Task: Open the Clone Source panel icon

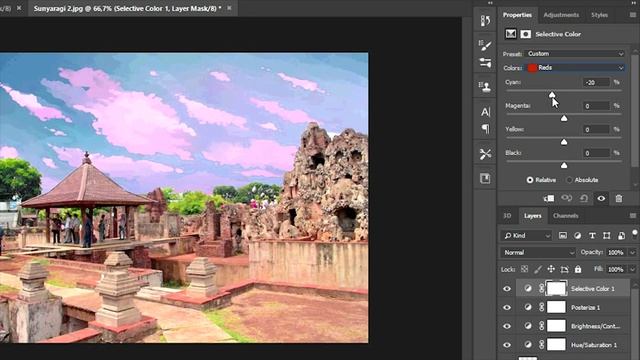Action: (485, 87)
